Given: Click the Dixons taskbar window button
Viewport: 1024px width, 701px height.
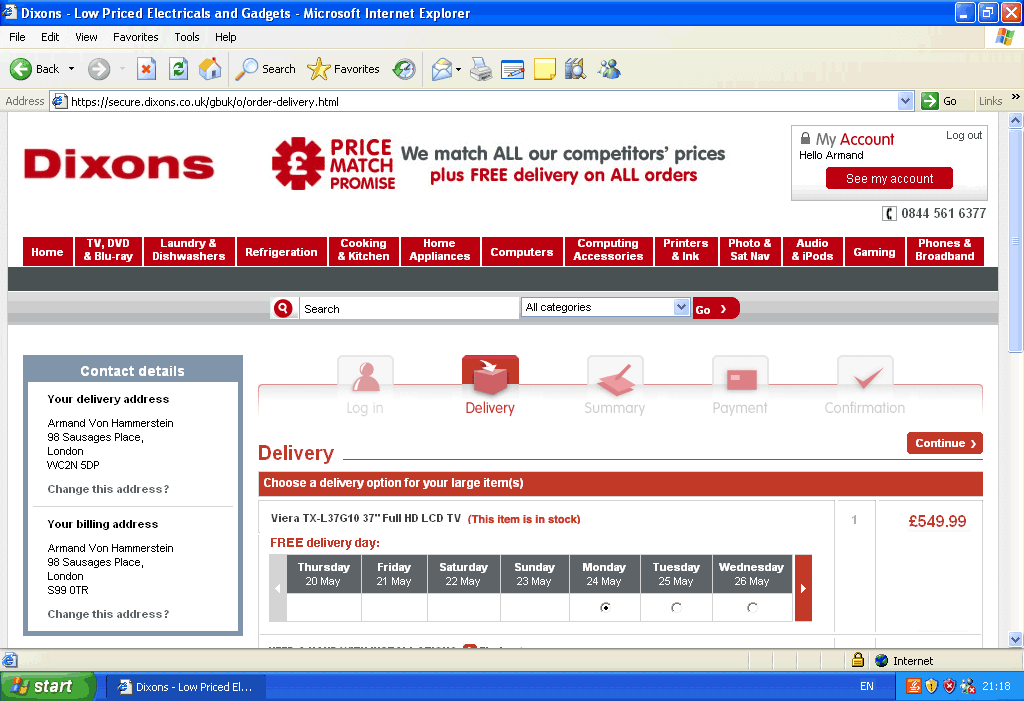Looking at the screenshot, I should point(185,687).
